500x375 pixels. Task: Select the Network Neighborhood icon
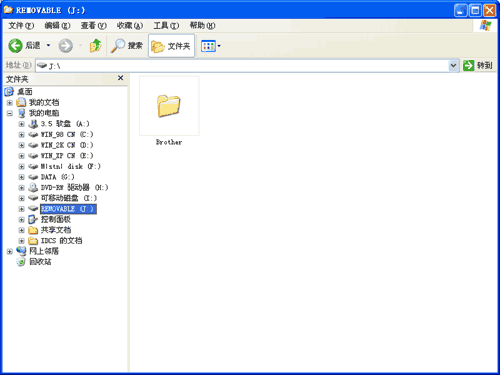[21, 251]
